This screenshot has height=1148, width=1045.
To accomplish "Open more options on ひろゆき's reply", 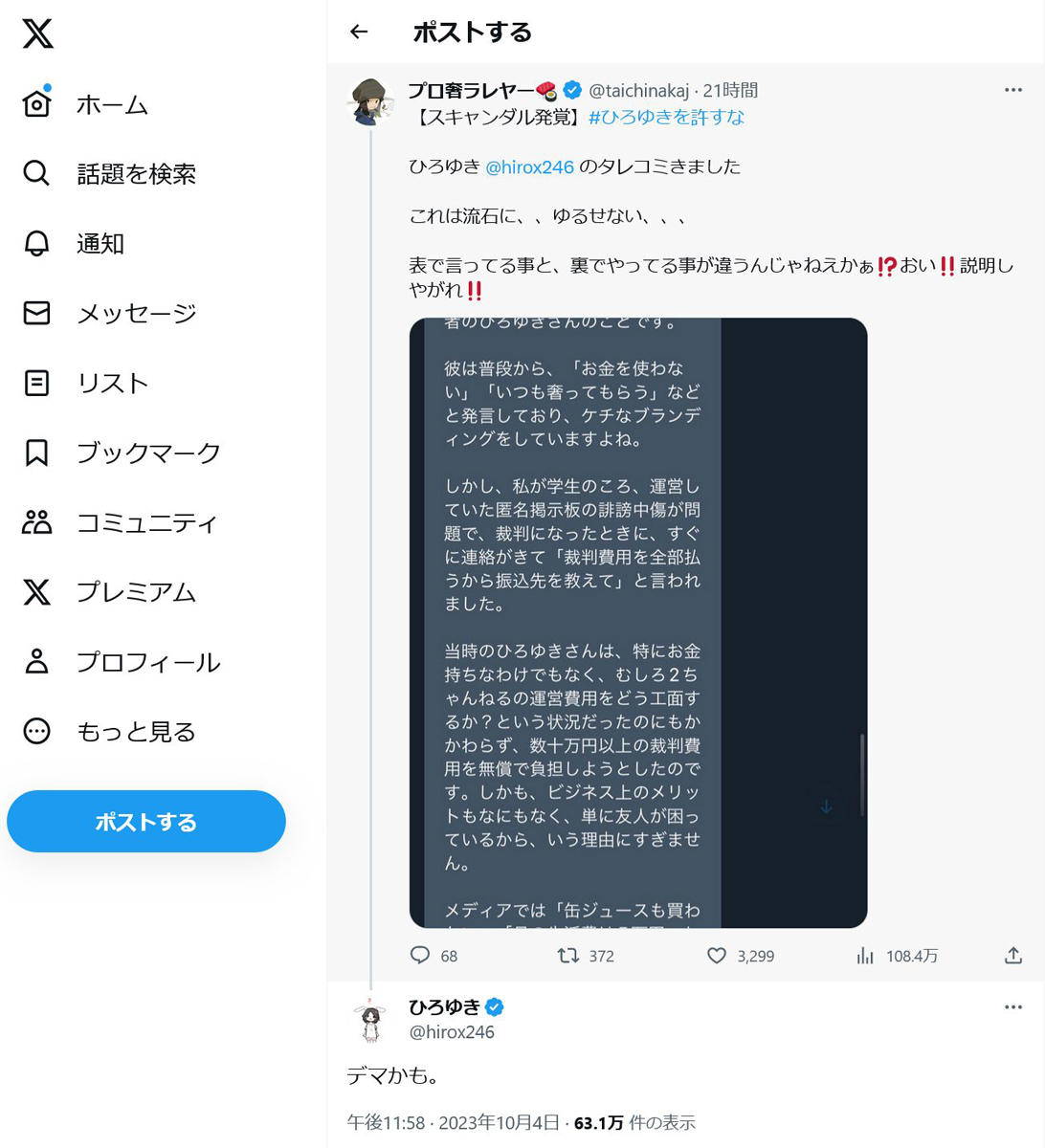I will 1013,1007.
